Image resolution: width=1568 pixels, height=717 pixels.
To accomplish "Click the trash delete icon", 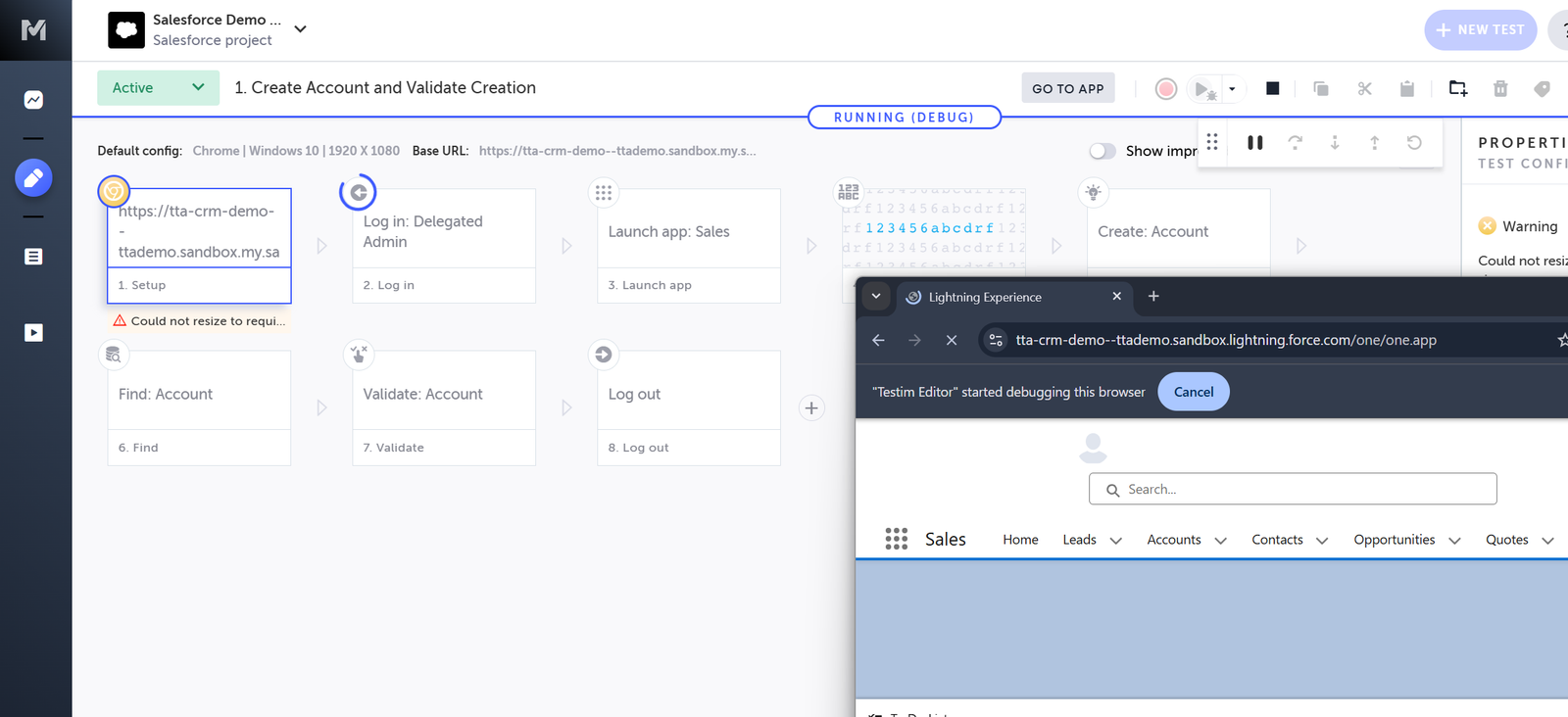I will coord(1500,89).
